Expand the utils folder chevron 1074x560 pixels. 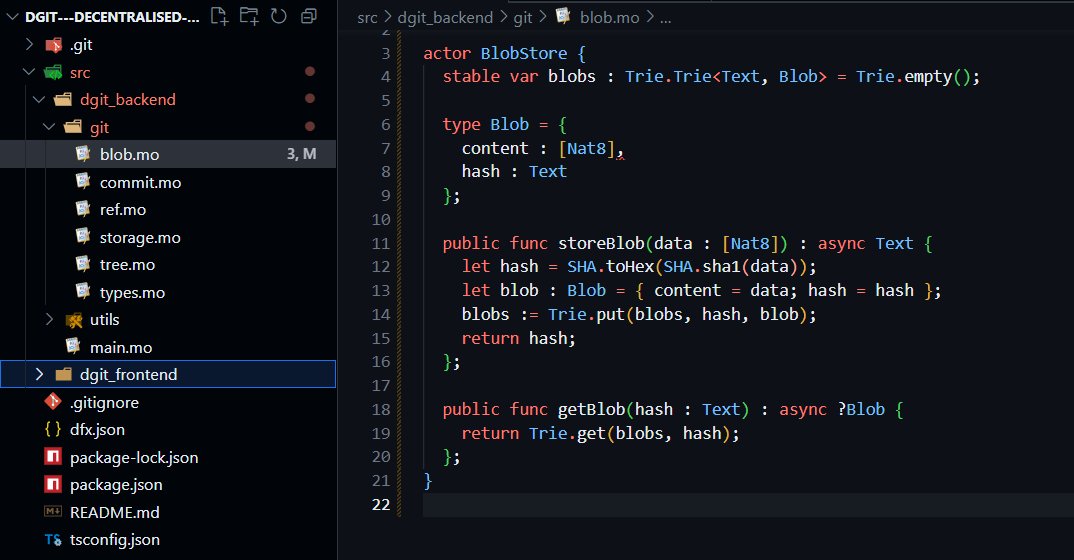click(x=49, y=319)
